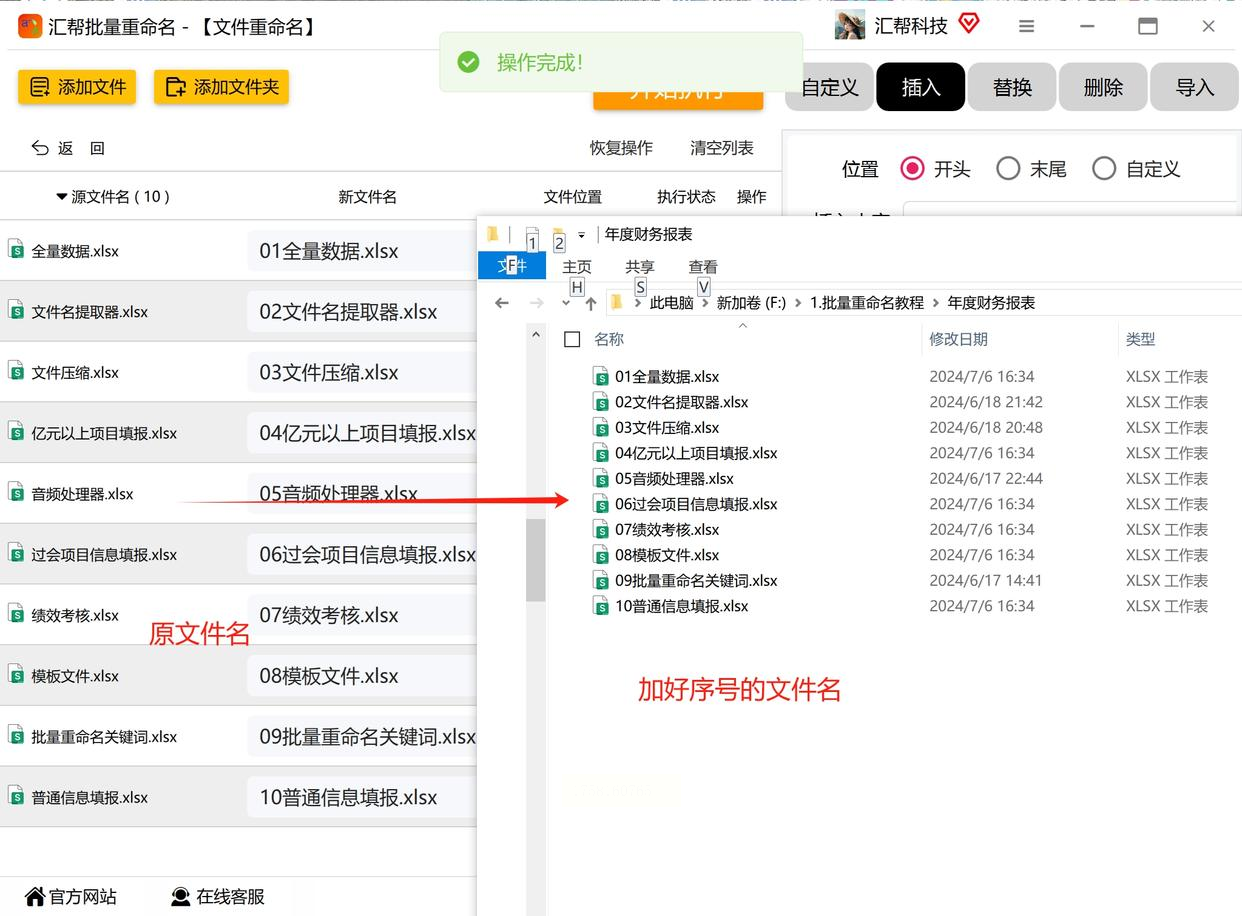Viewport: 1242px width, 916px height.
Task: Click Explorer up-one-level arrow
Action: click(x=591, y=304)
